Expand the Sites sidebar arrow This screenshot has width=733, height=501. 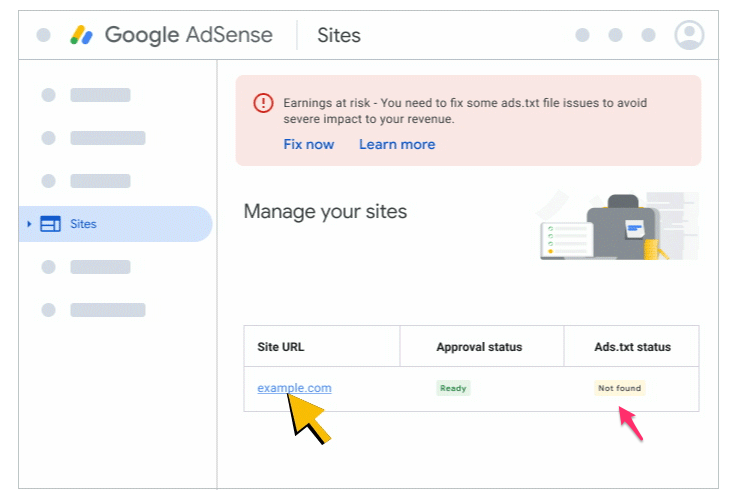click(x=29, y=224)
